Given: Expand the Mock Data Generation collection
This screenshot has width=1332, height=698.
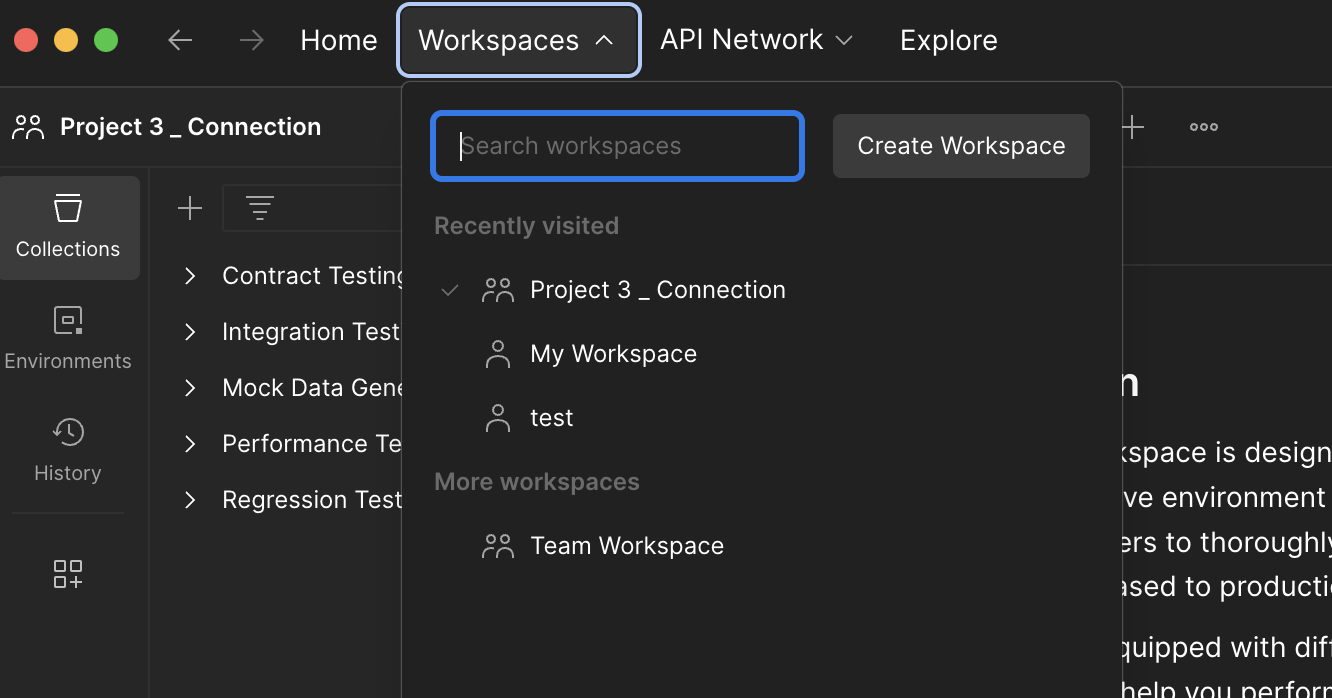Looking at the screenshot, I should 190,388.
